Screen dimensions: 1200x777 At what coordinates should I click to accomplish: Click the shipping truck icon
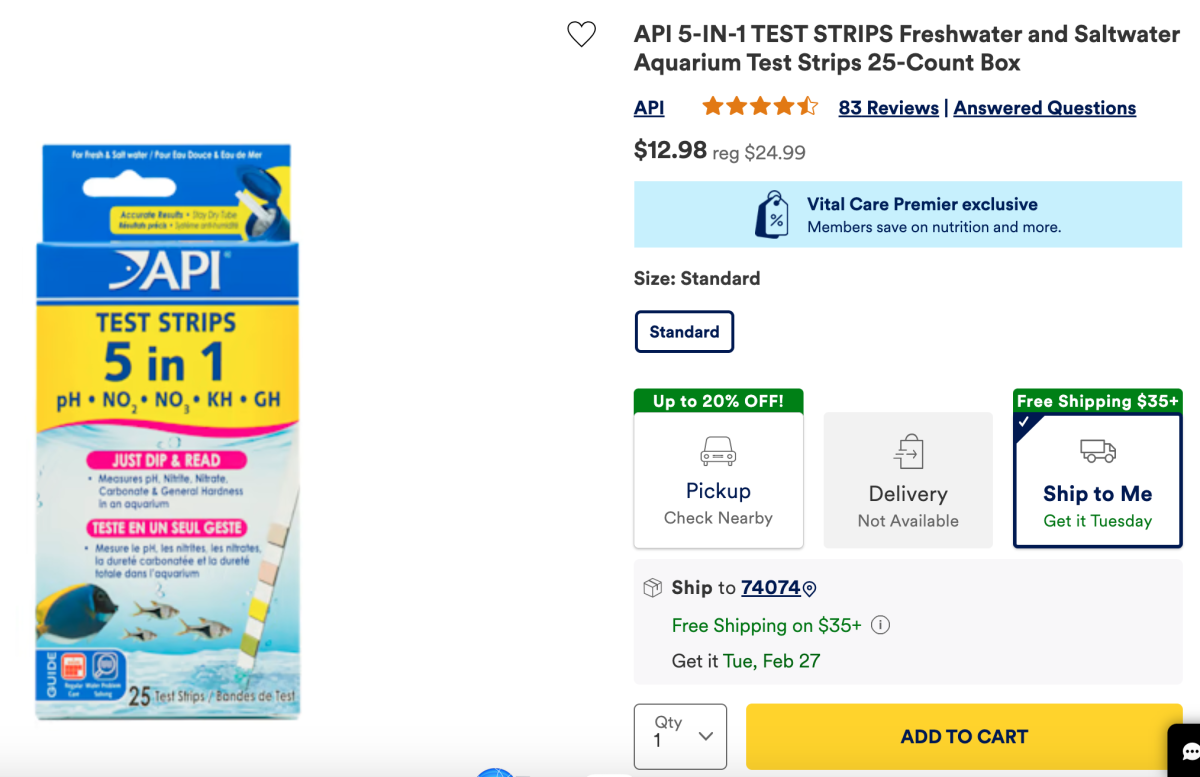(x=1098, y=452)
